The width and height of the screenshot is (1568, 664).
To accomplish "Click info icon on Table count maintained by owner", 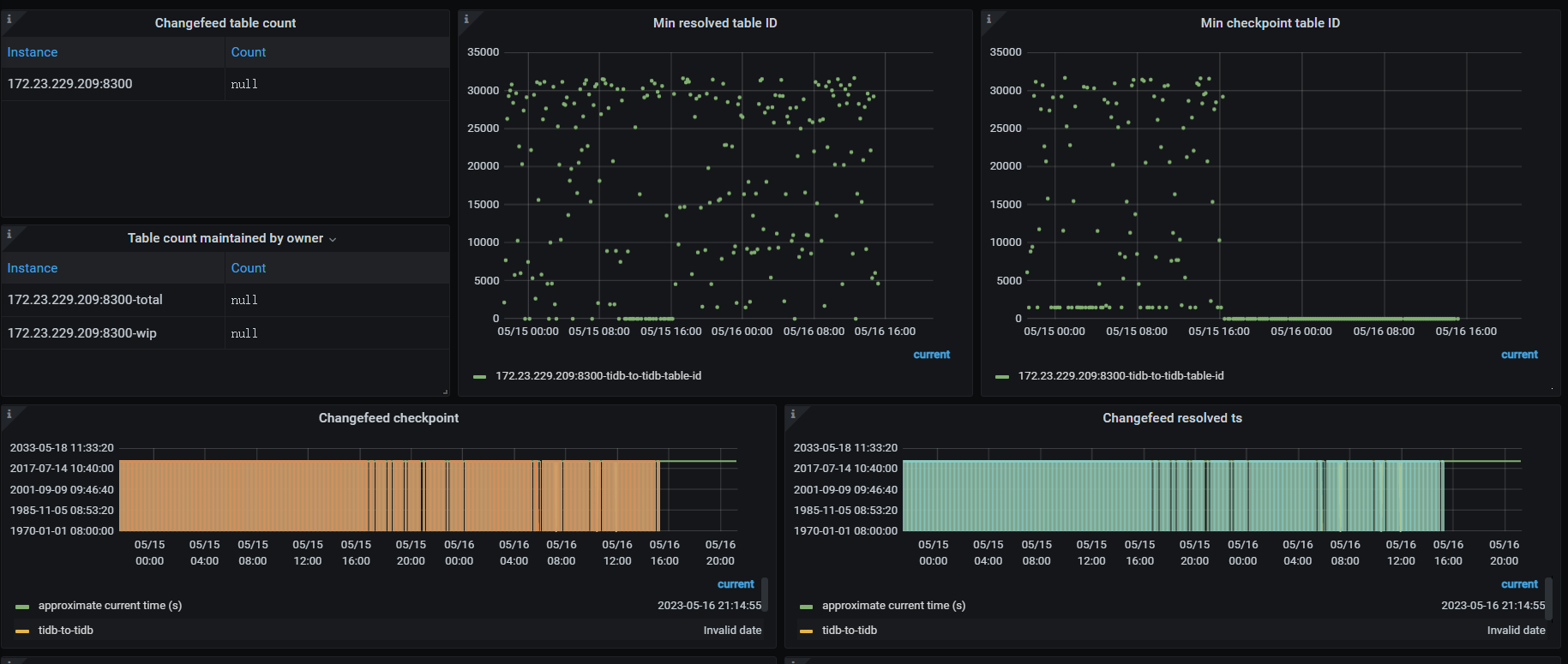I will click(9, 234).
